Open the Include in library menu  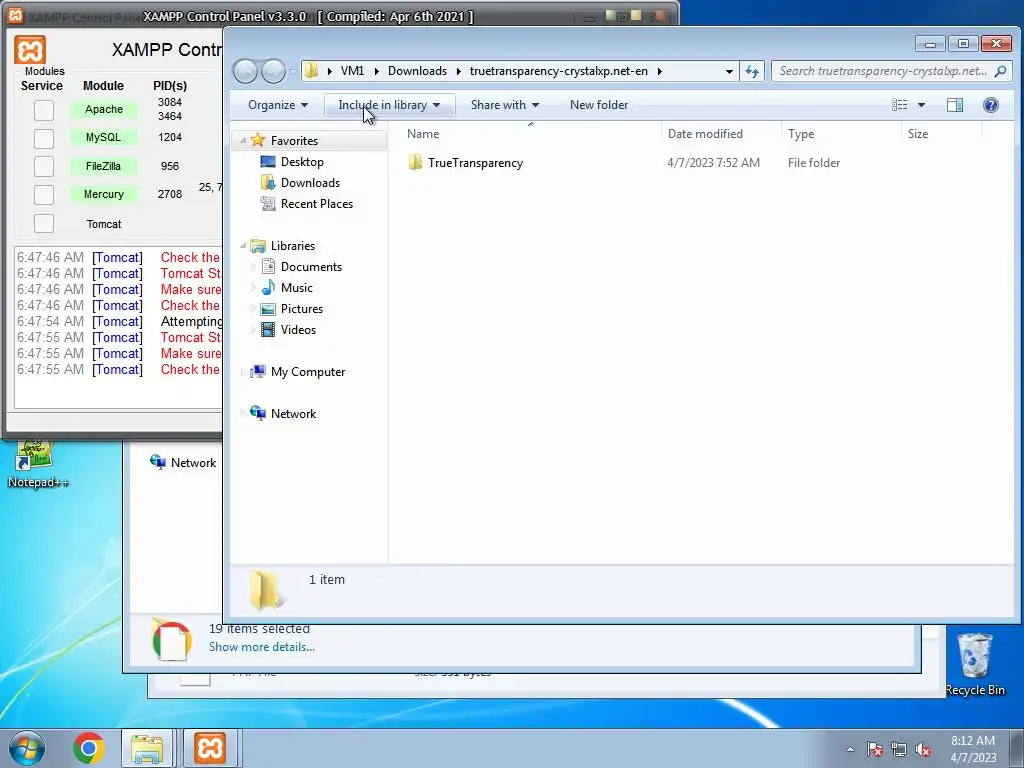pos(389,104)
